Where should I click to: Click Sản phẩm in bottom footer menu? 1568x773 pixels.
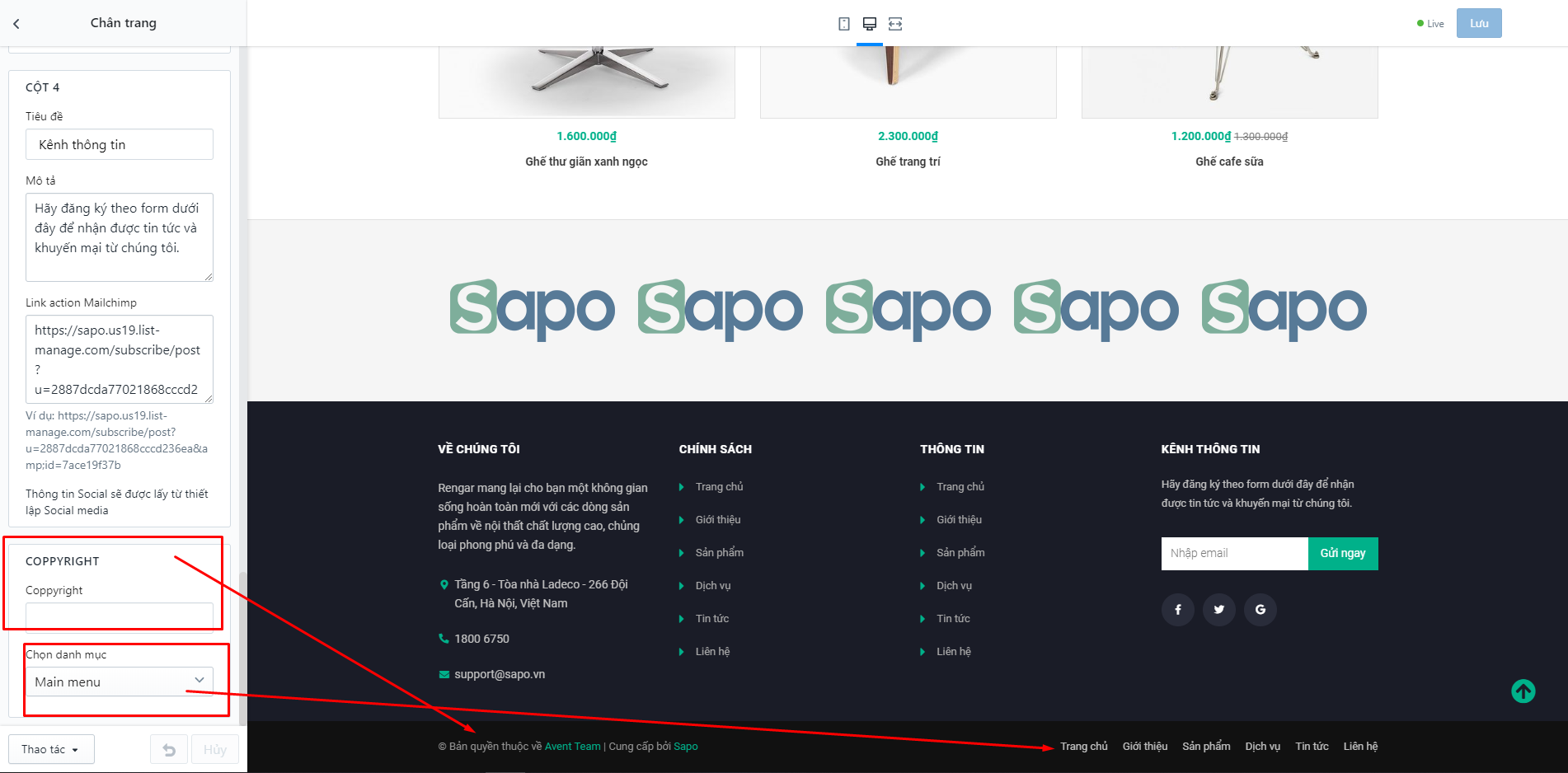(1206, 747)
